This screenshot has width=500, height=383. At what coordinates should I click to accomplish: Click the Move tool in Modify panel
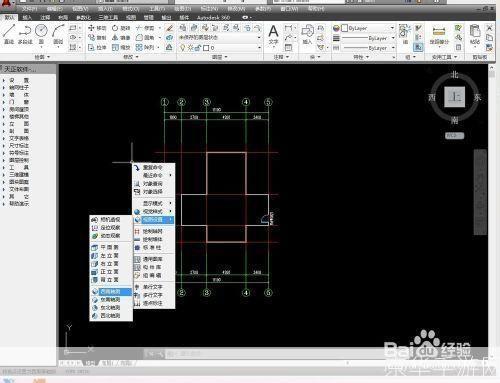pos(97,28)
